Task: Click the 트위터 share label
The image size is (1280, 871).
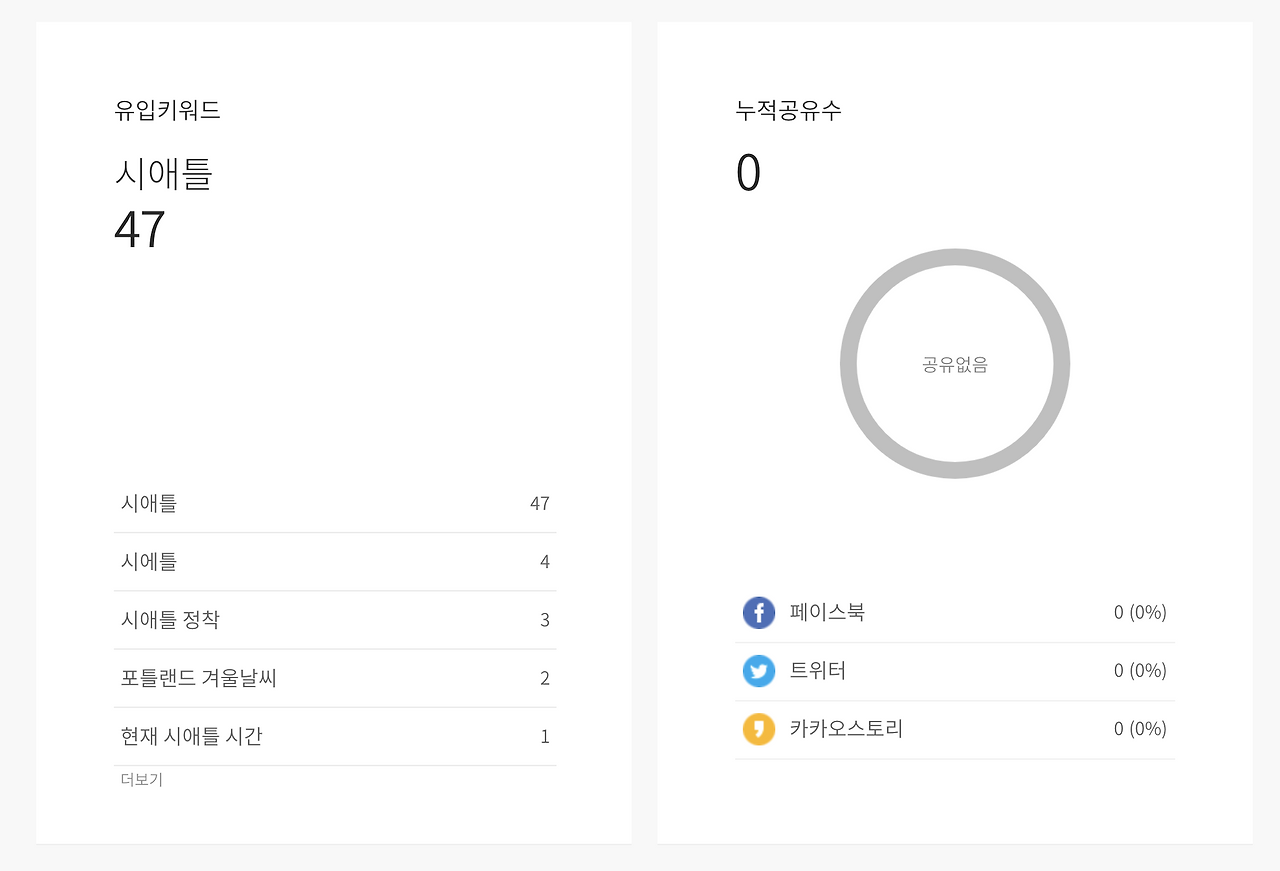Action: [818, 670]
